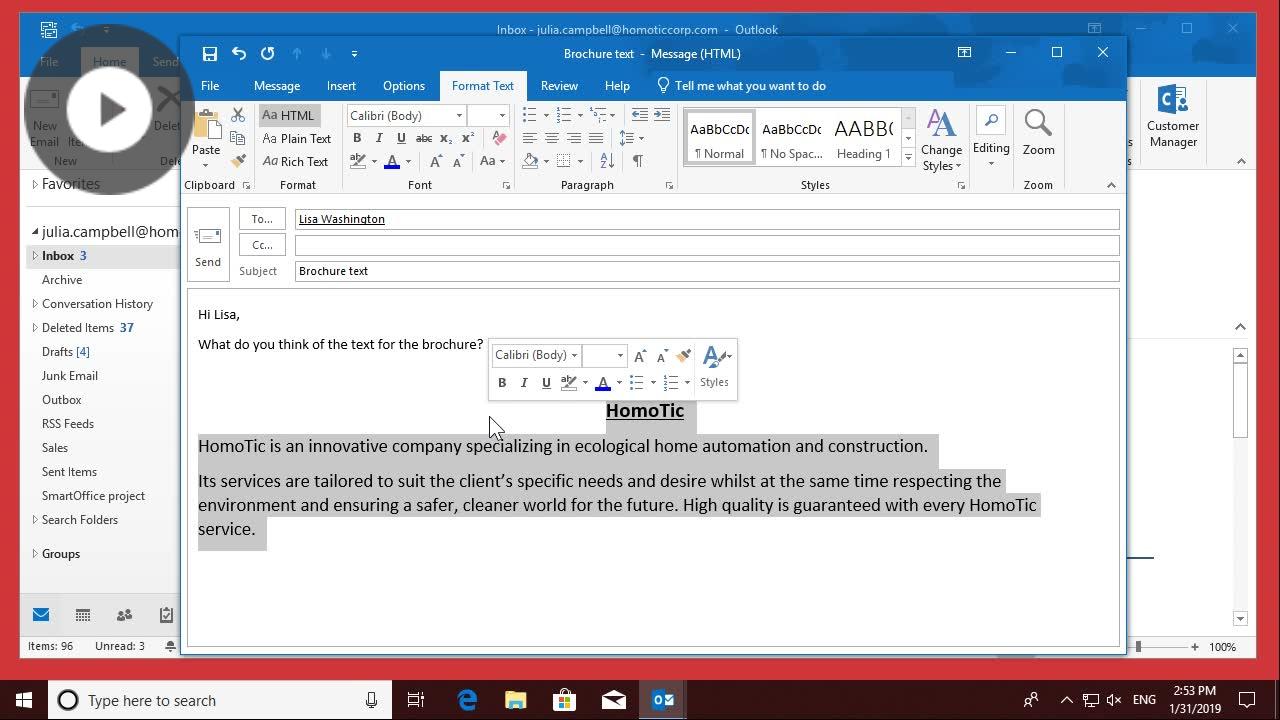
Task: Click in the Cc recipient field
Action: pyautogui.click(x=707, y=245)
